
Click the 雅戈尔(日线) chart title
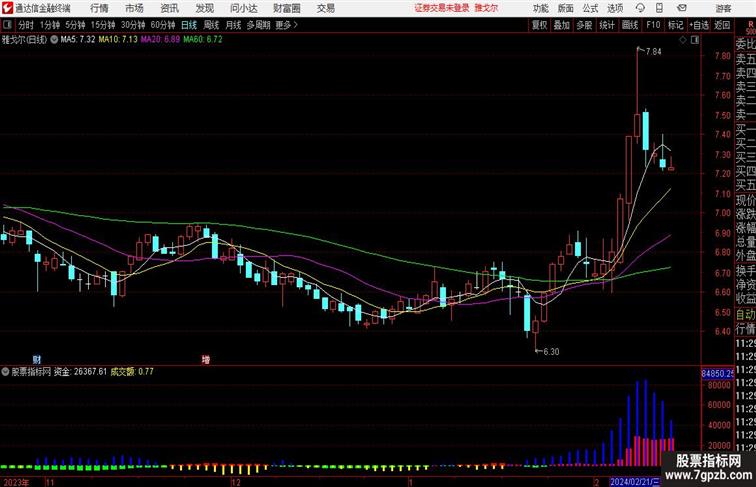point(24,40)
